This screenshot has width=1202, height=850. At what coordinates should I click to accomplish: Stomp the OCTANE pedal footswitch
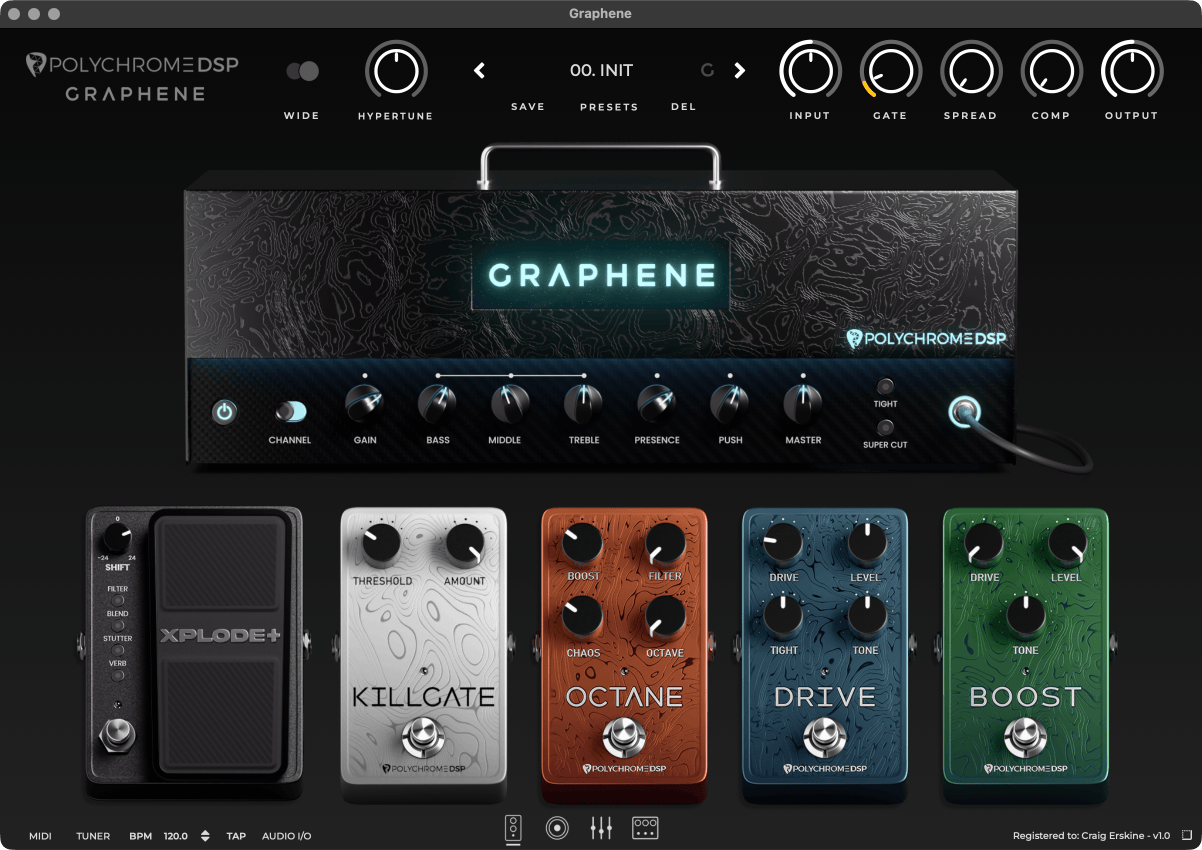pyautogui.click(x=624, y=738)
